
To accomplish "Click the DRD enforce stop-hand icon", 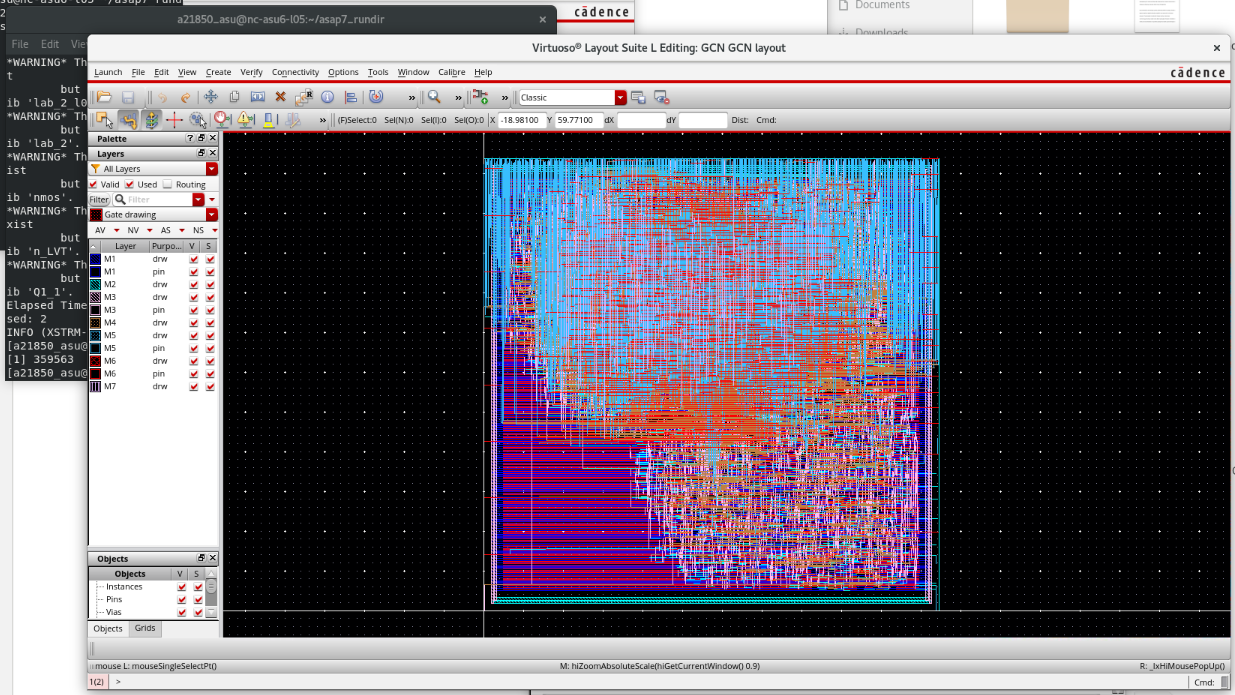I will pyautogui.click(x=222, y=120).
